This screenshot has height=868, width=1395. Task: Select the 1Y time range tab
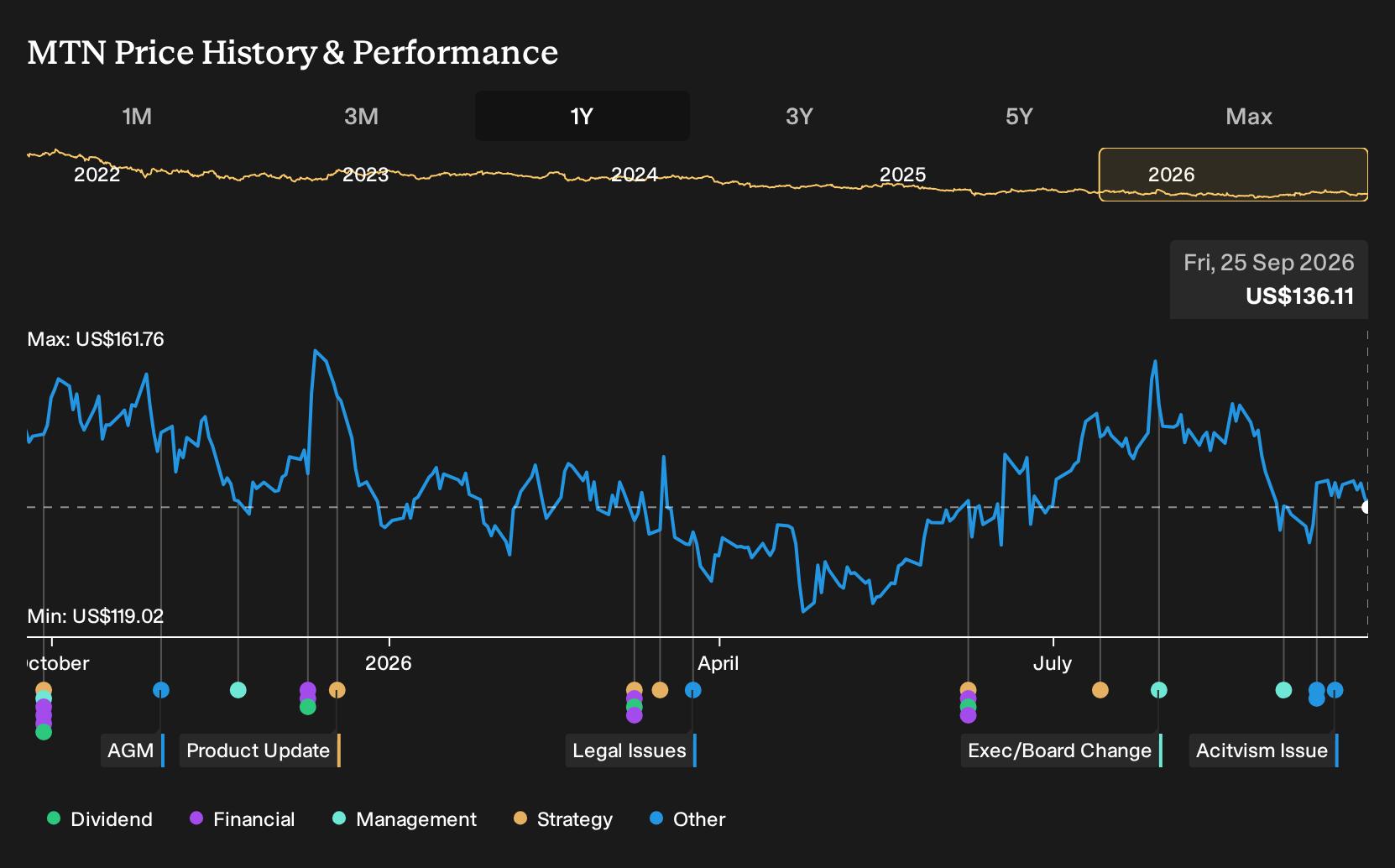(583, 116)
